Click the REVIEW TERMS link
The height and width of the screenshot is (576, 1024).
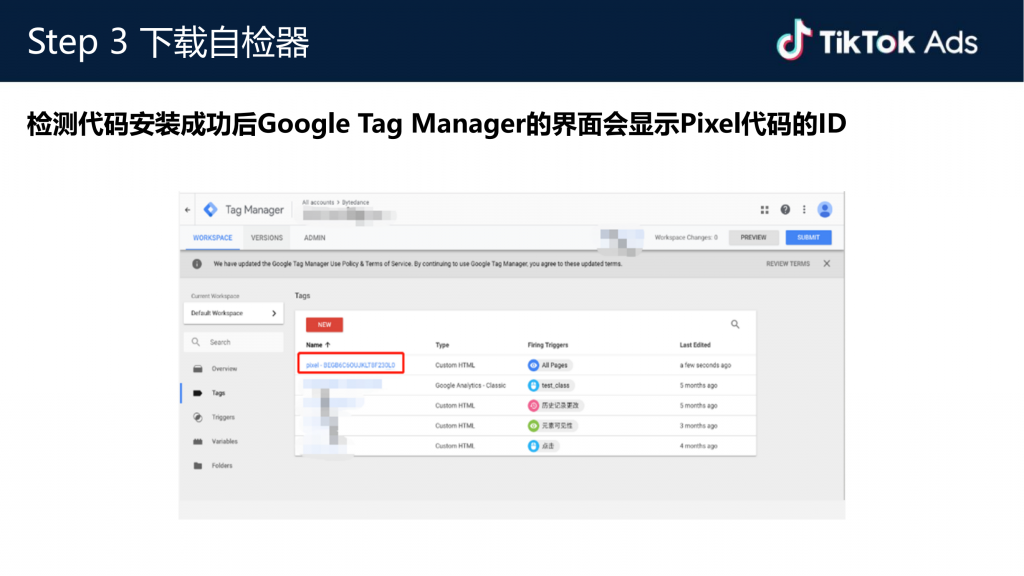tap(788, 264)
